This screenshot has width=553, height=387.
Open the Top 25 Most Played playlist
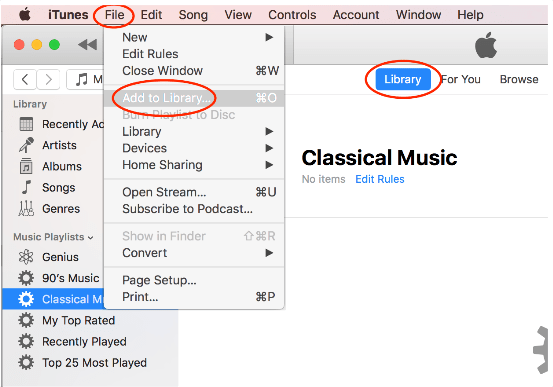[x=94, y=363]
